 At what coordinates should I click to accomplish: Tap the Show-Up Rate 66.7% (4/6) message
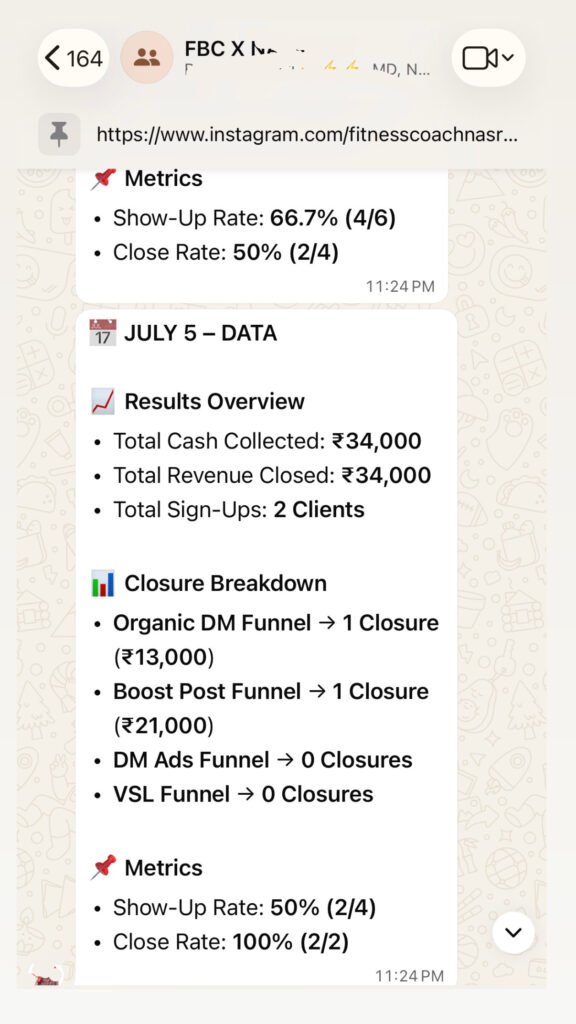pyautogui.click(x=245, y=218)
